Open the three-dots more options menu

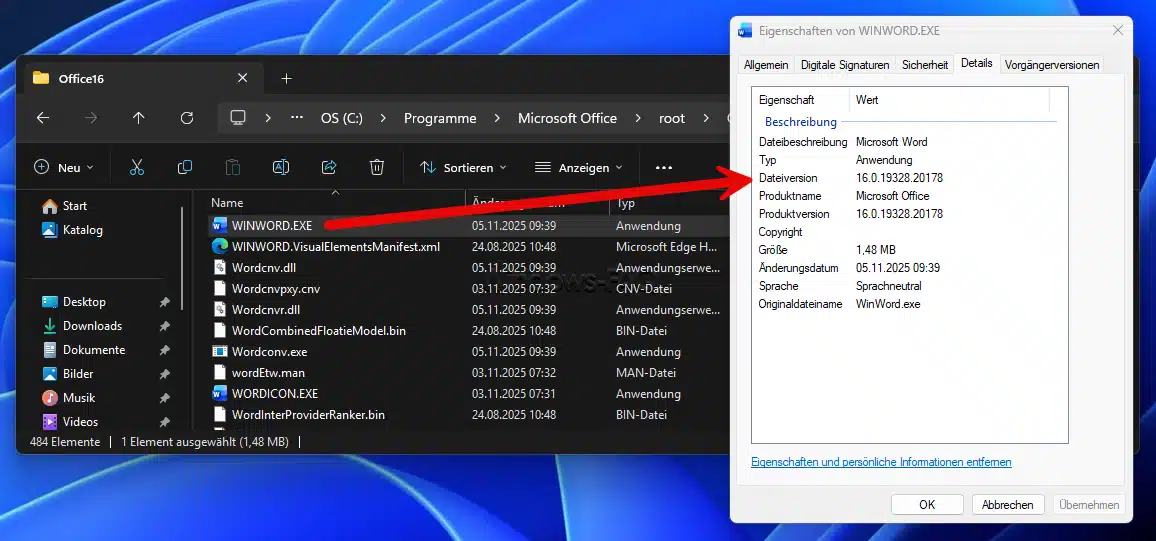(x=664, y=167)
